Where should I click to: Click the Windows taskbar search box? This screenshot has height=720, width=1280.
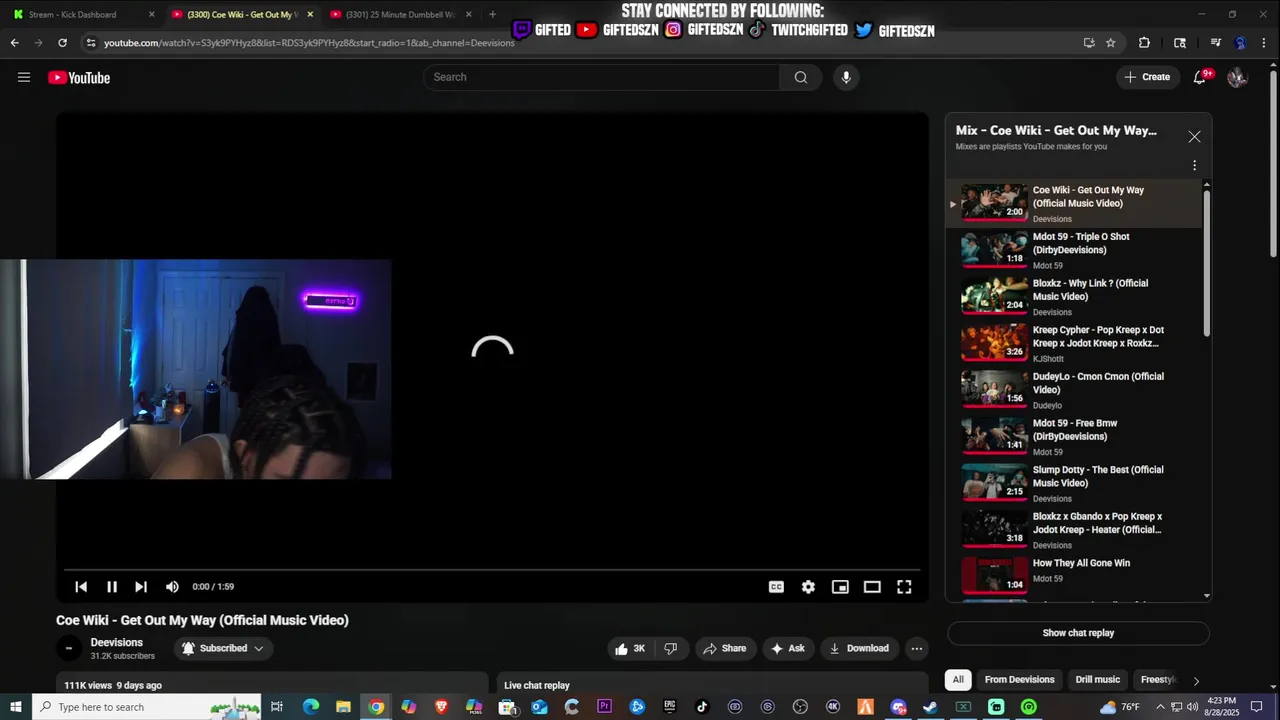coord(147,707)
